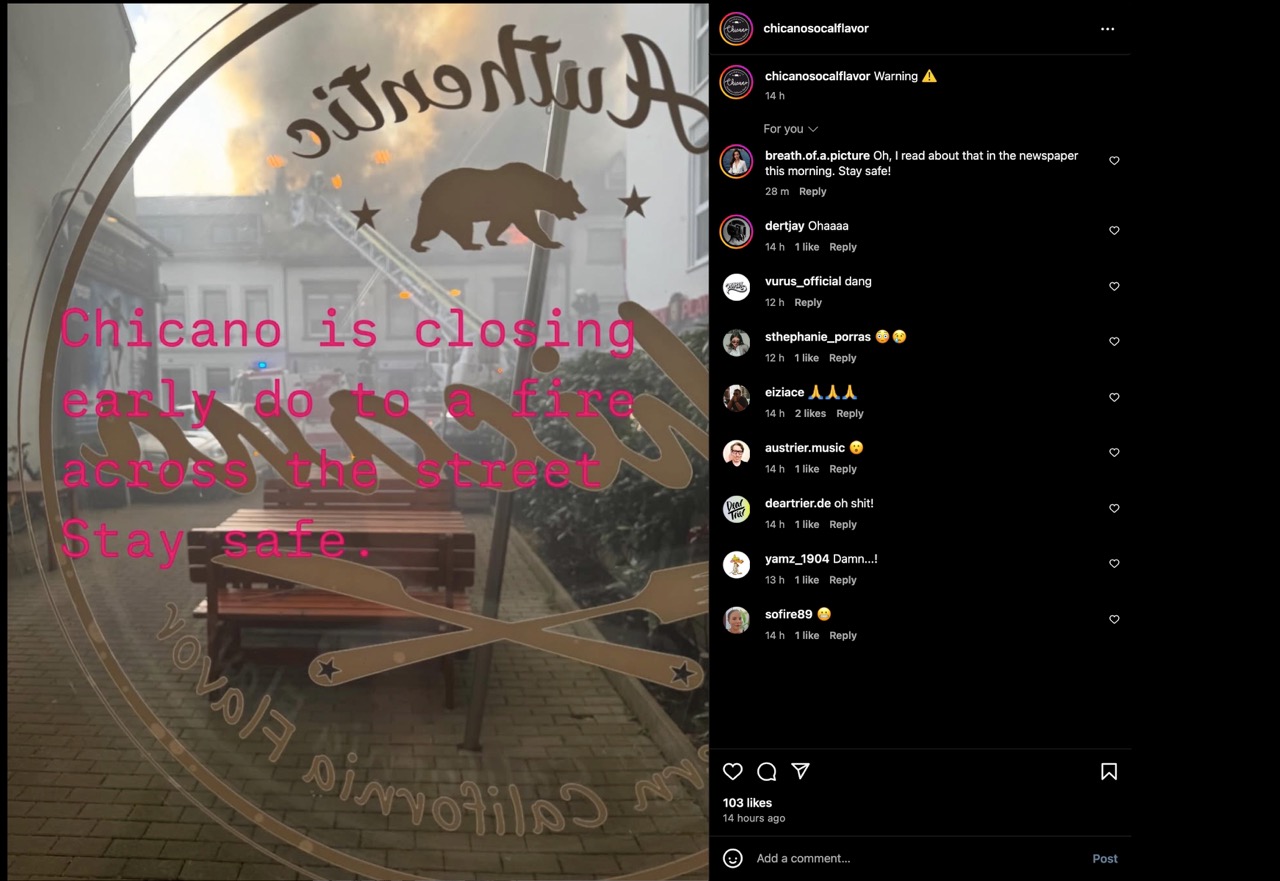View the 2 likes on eiziace's comment

coord(810,414)
